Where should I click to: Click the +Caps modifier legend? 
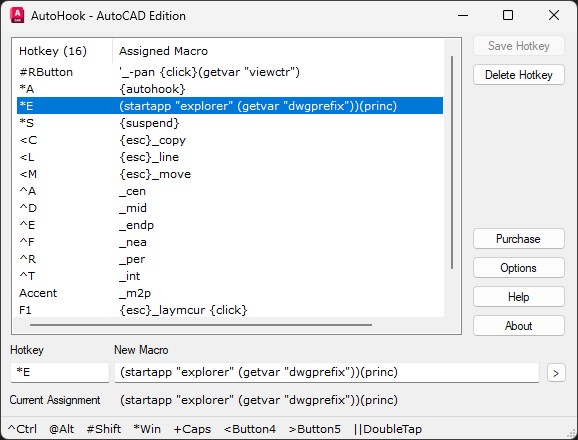pos(192,429)
